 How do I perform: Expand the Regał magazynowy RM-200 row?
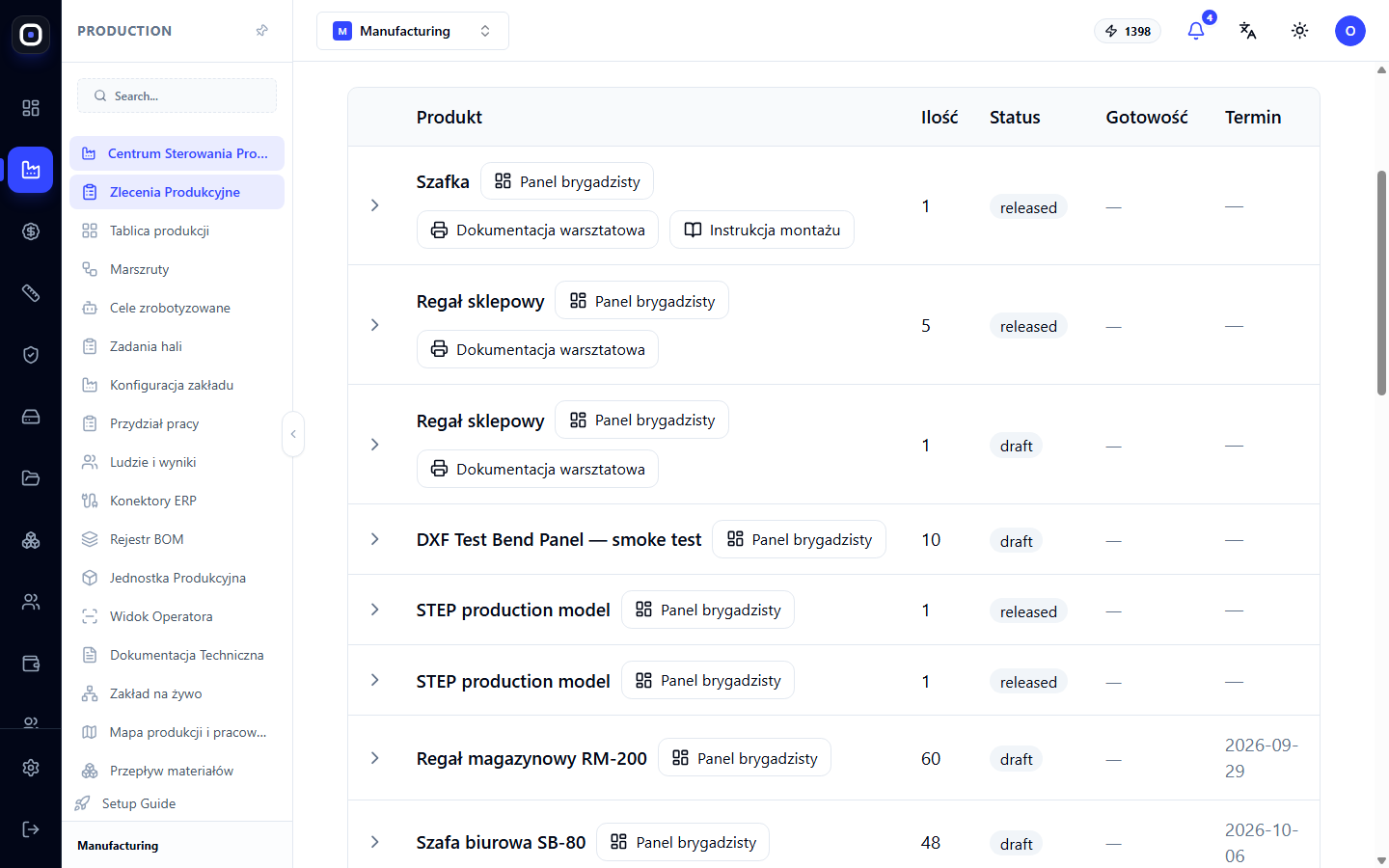375,758
